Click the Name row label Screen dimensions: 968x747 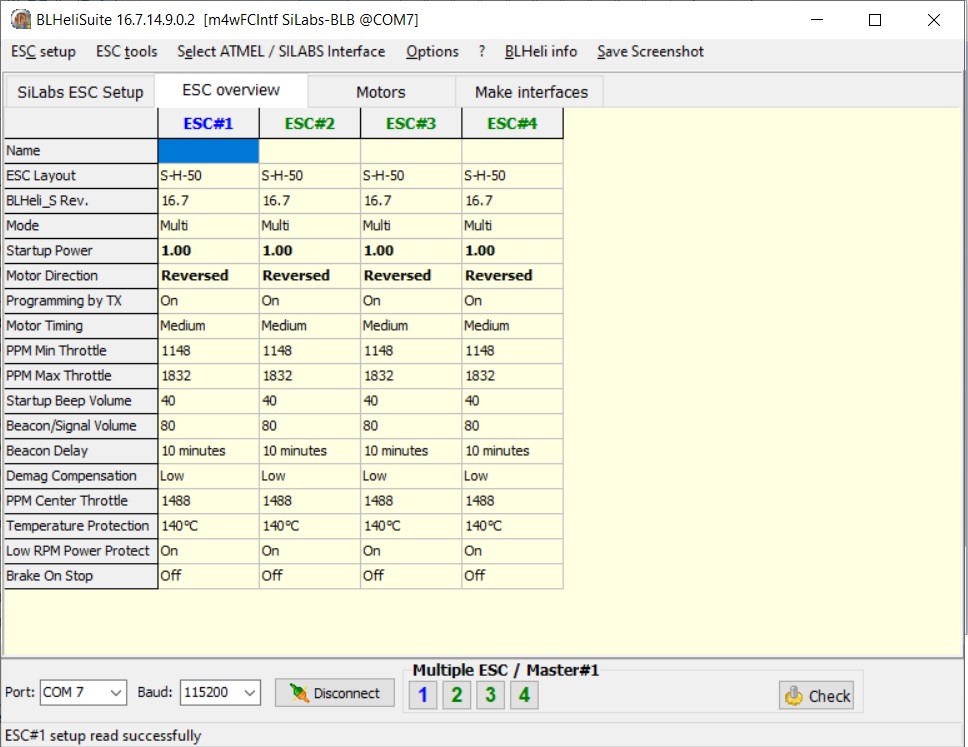(x=81, y=151)
